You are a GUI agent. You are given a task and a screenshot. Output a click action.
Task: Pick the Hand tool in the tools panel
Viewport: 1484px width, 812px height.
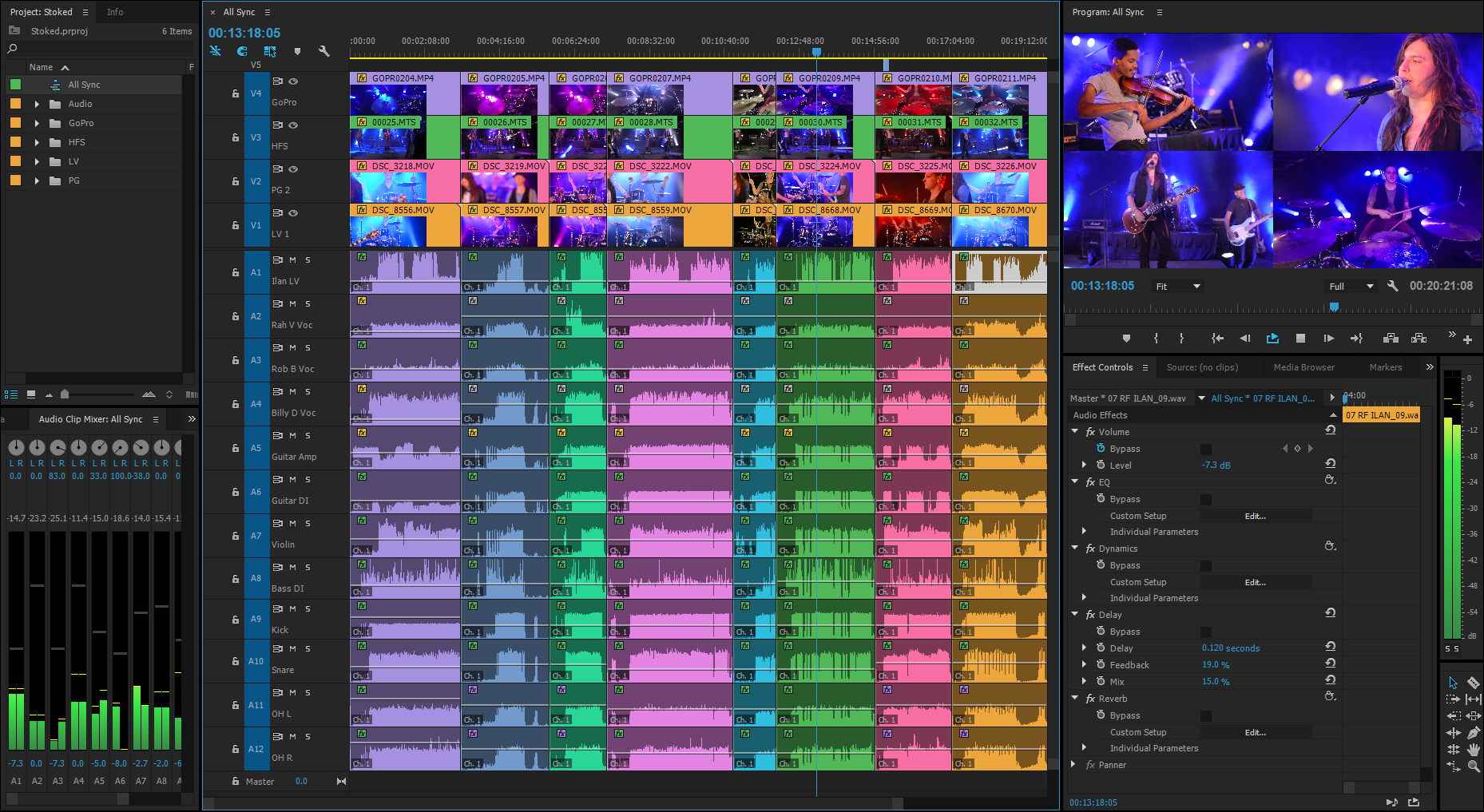point(1474,749)
